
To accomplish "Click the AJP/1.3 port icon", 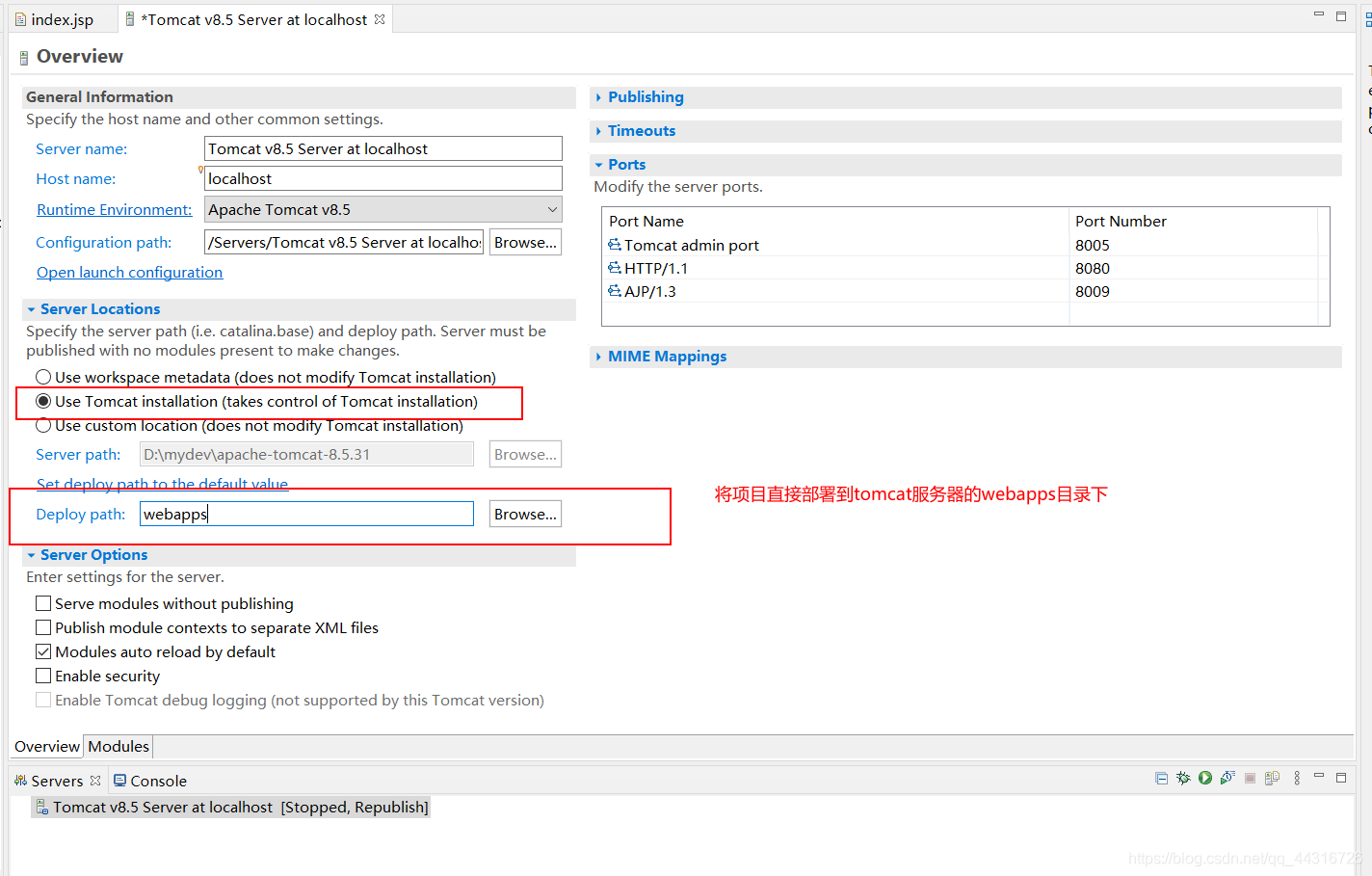I will tap(615, 291).
